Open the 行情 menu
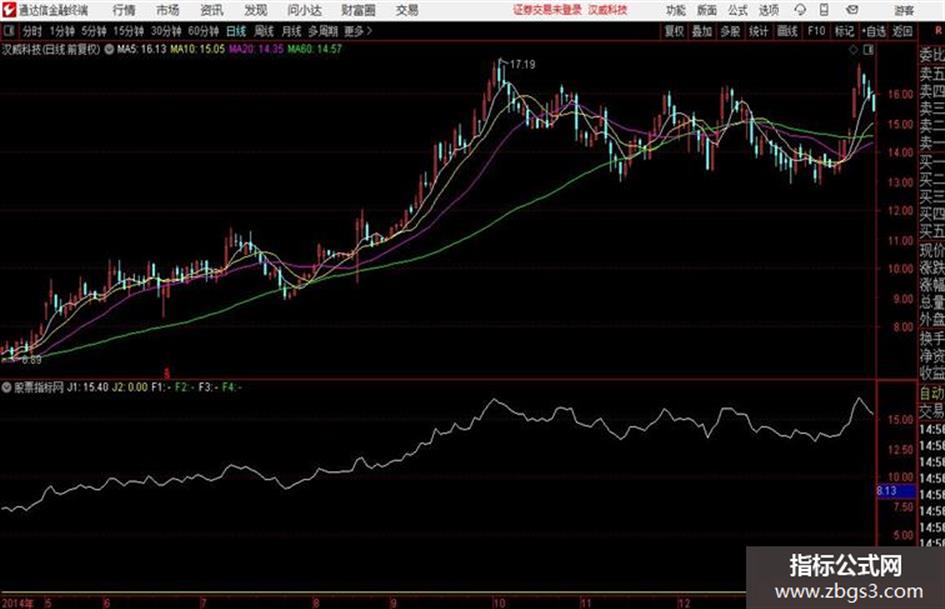 (x=124, y=10)
